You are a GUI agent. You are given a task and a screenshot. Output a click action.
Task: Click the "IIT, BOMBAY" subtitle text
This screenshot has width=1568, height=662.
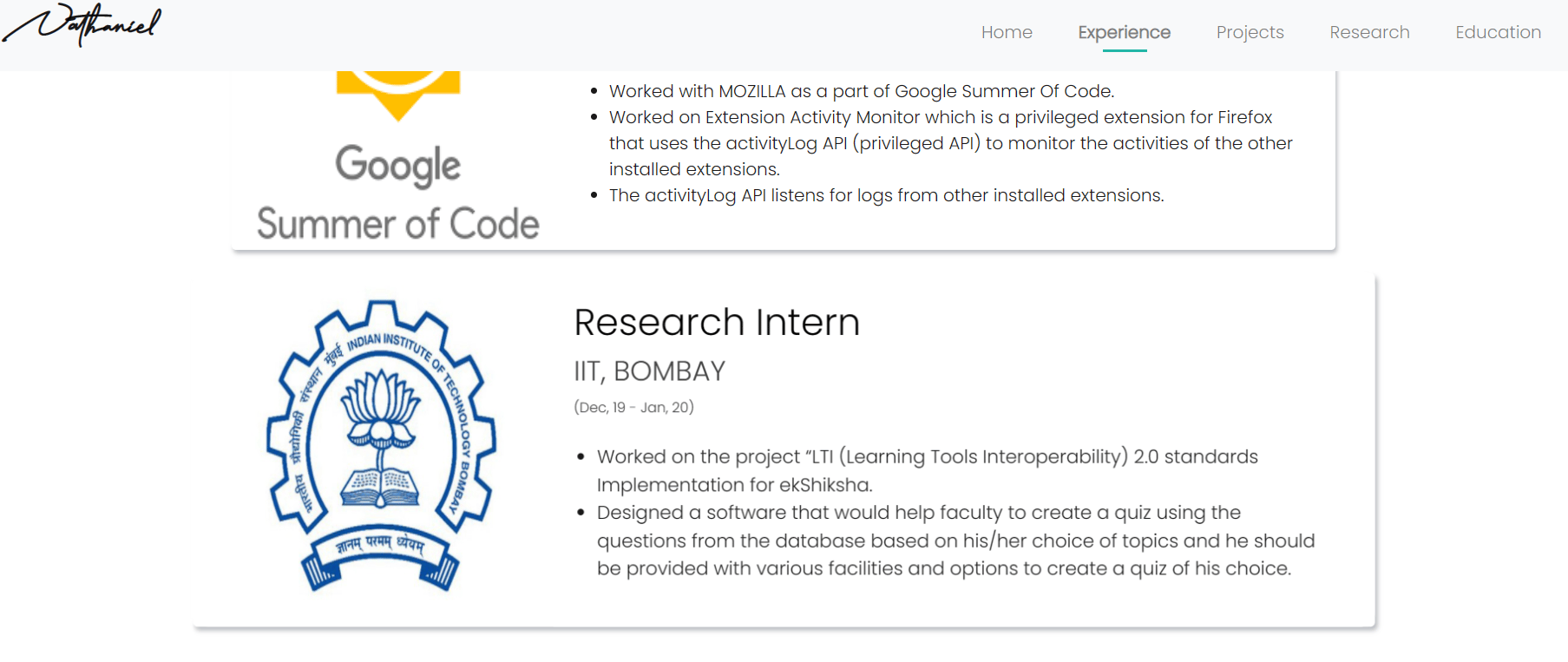coord(649,371)
